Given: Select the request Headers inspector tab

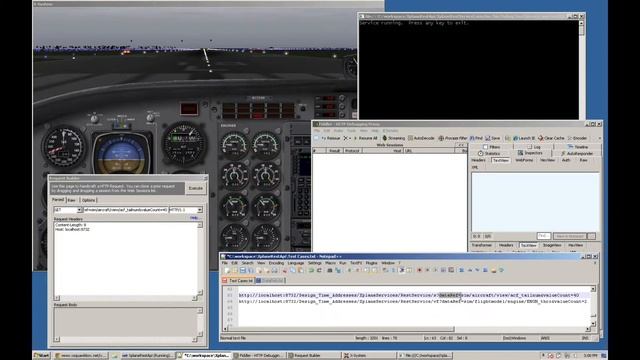Looking at the screenshot, I should [478, 160].
